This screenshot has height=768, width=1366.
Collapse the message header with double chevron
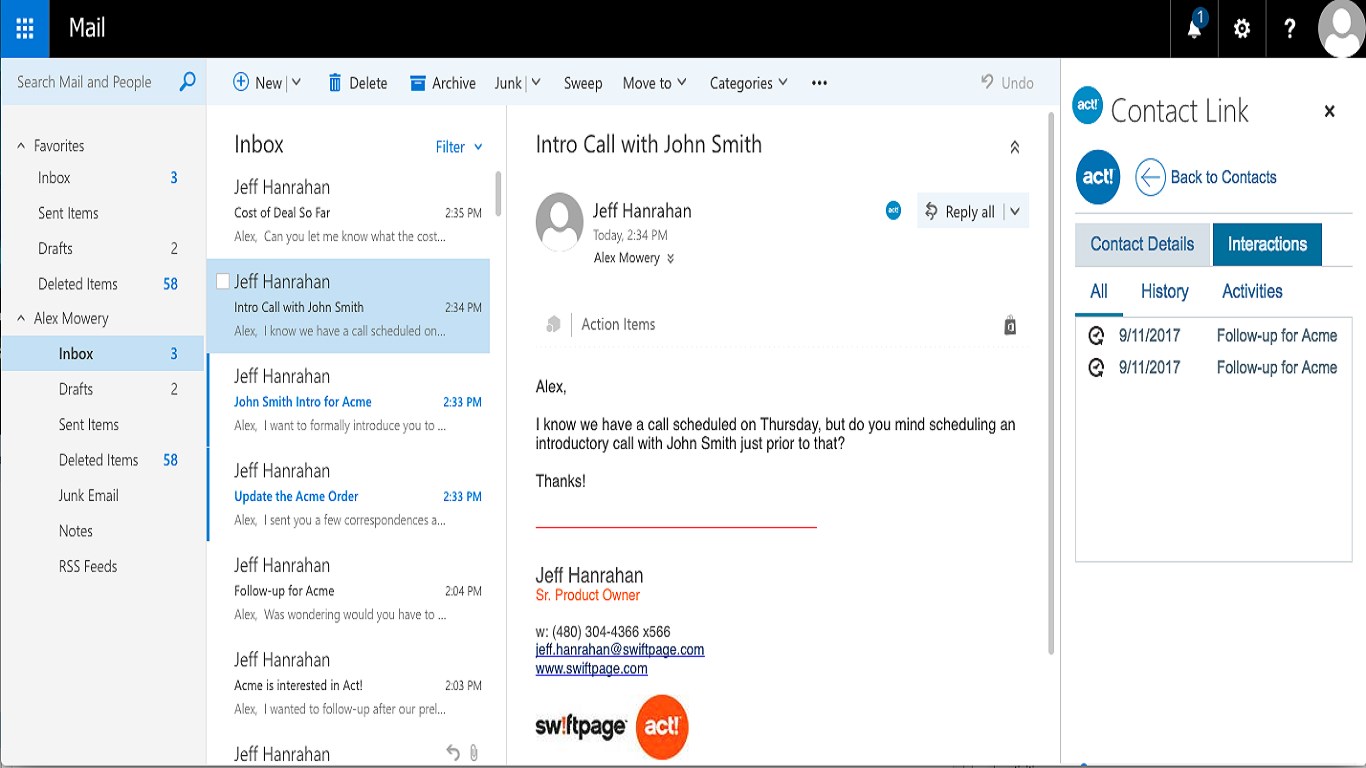(x=1014, y=147)
